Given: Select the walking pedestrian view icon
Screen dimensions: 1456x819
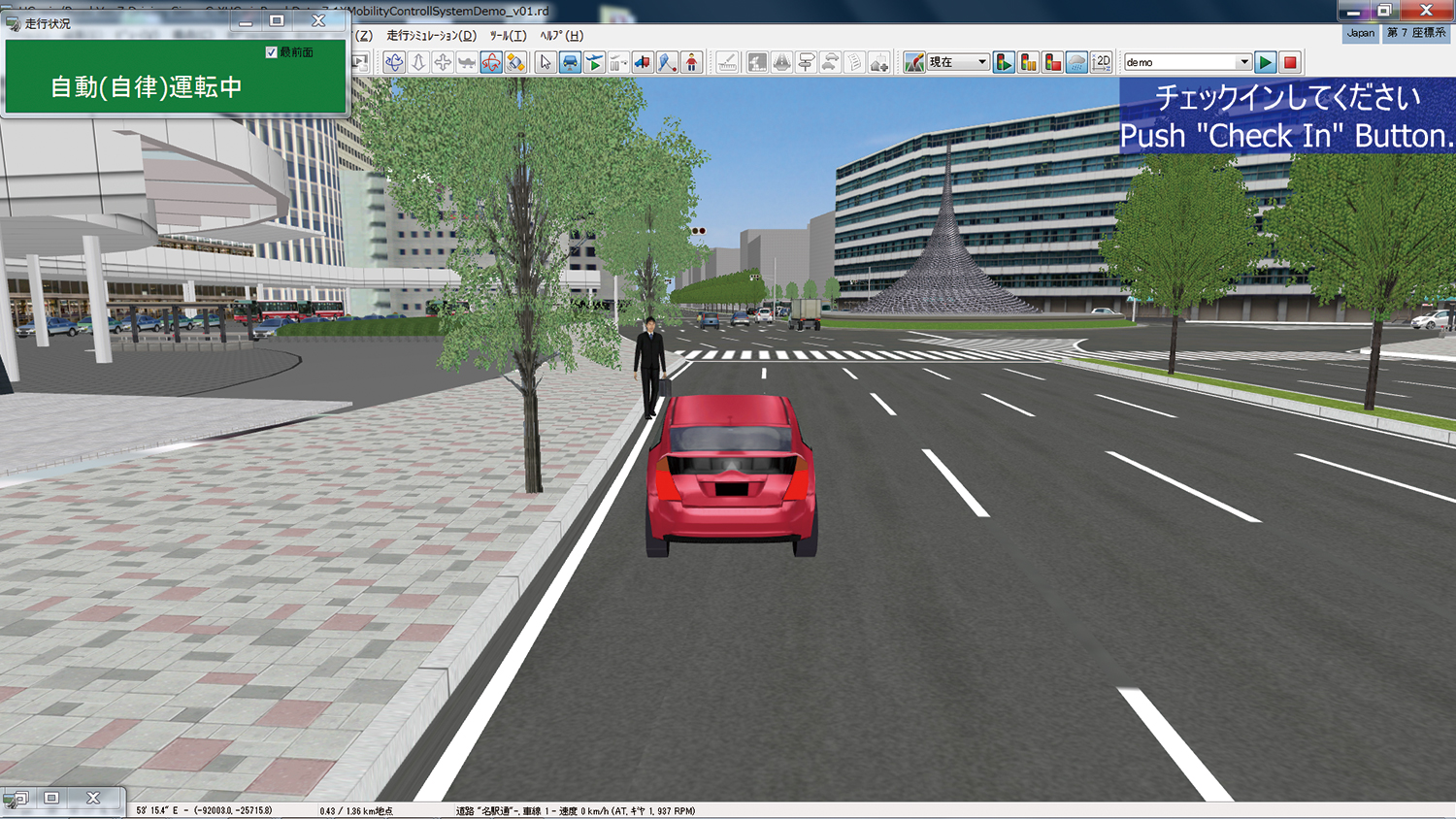Looking at the screenshot, I should point(691,63).
